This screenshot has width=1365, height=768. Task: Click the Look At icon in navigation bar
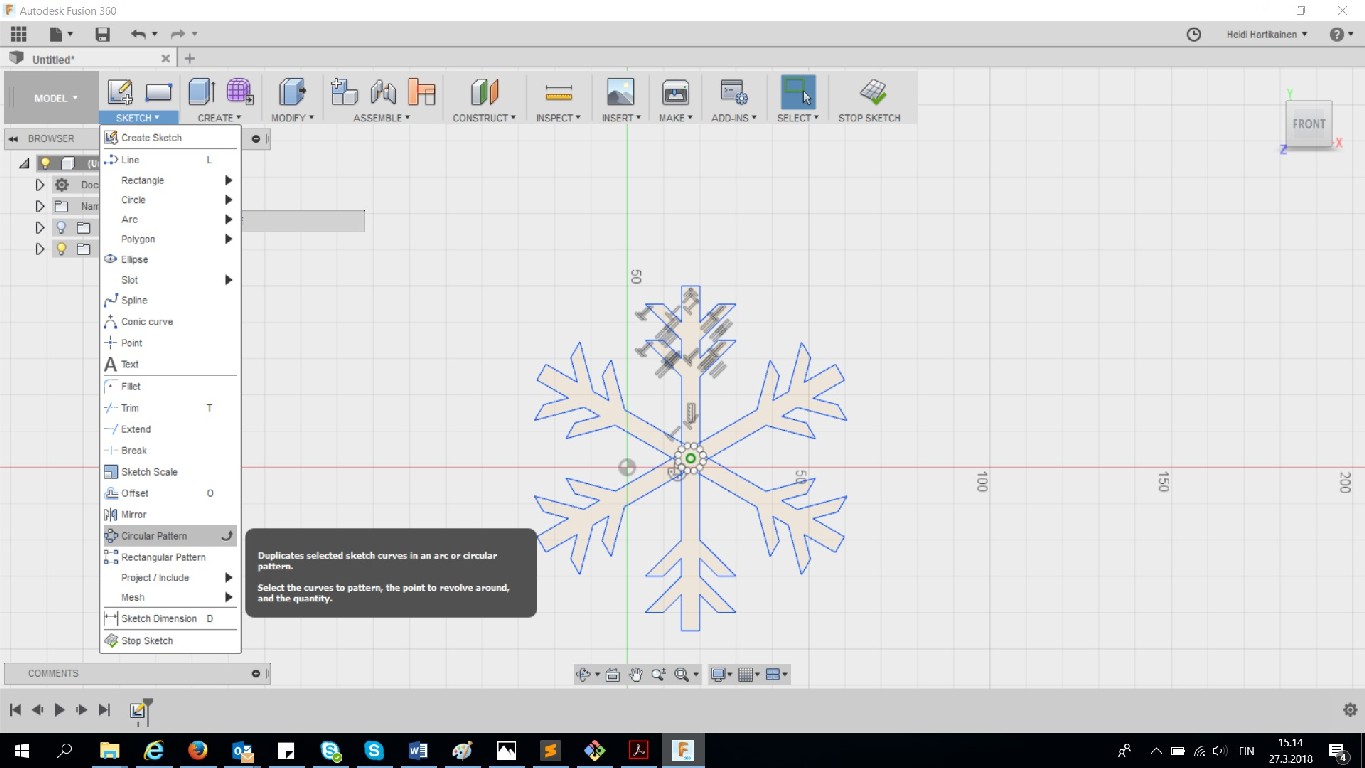click(613, 675)
